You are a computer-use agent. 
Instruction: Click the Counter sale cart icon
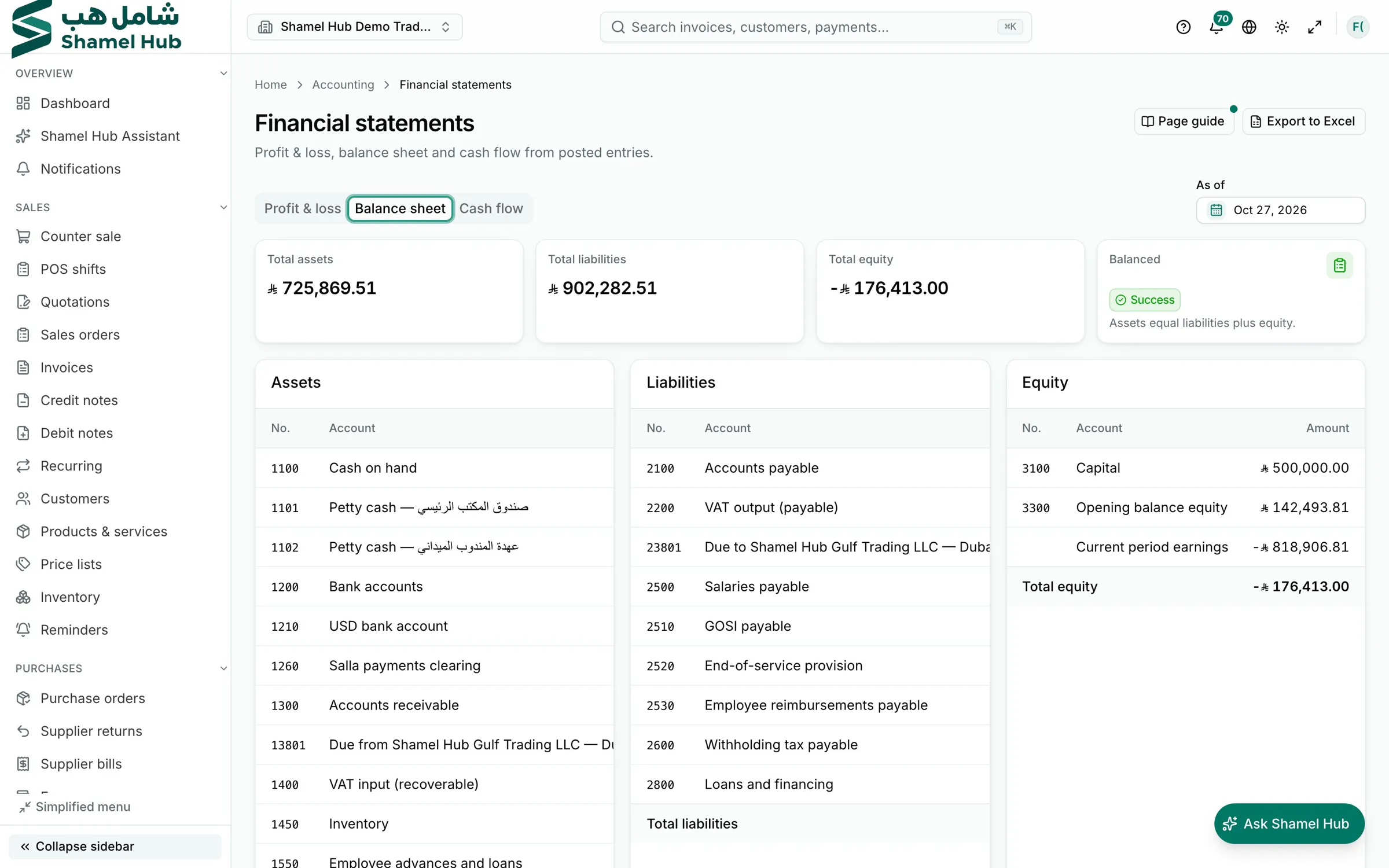[x=23, y=236]
